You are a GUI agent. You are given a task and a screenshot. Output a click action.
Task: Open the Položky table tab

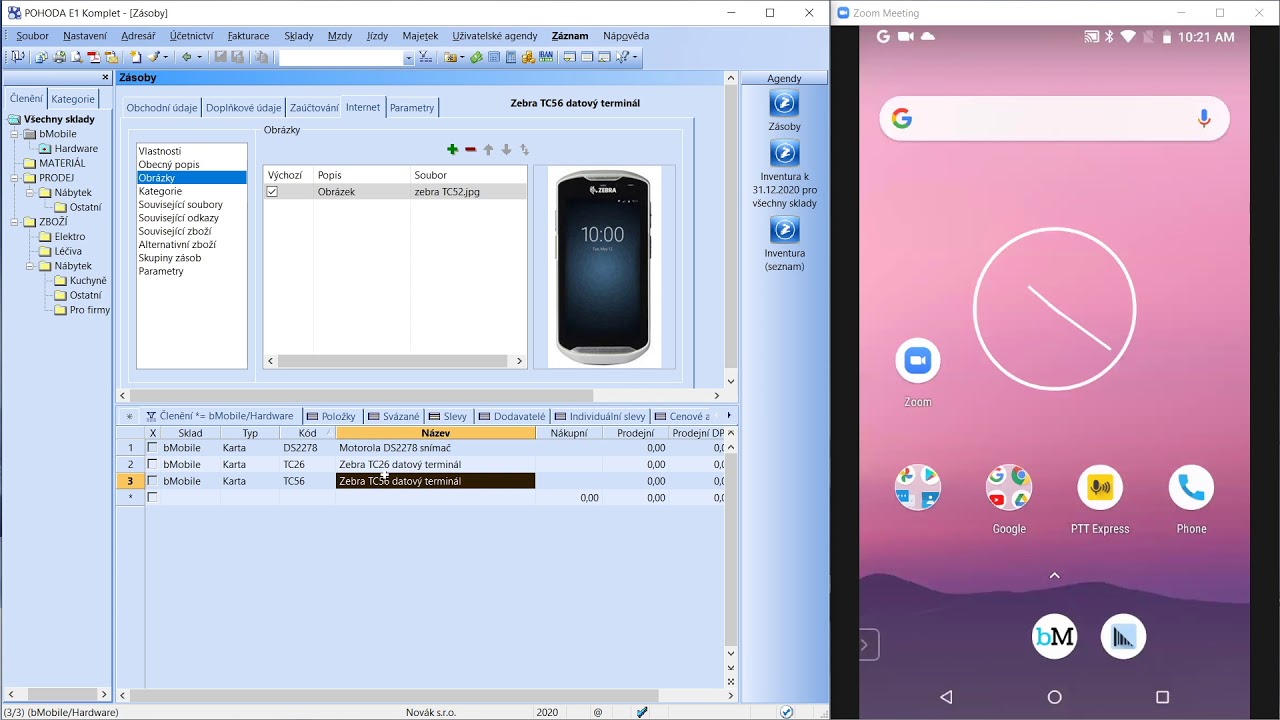332,416
